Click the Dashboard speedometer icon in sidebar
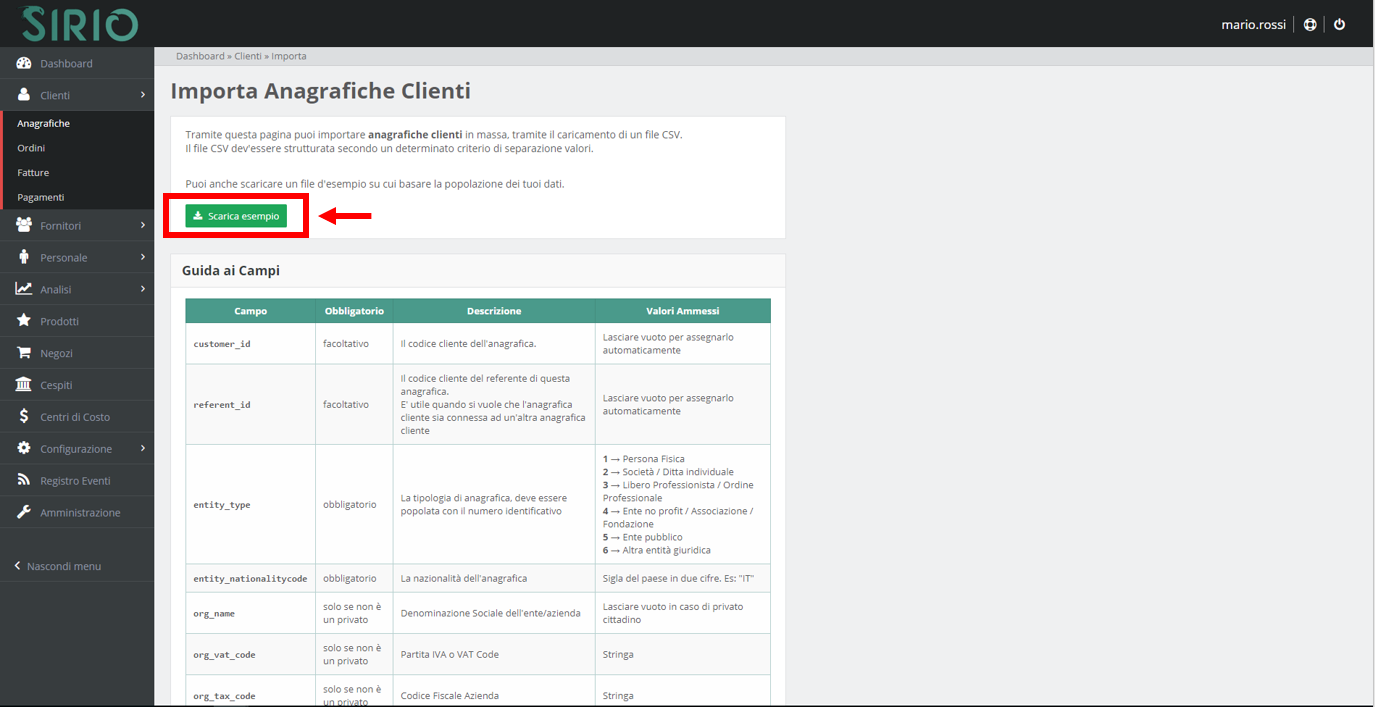This screenshot has height=707, width=1375. click(24, 63)
